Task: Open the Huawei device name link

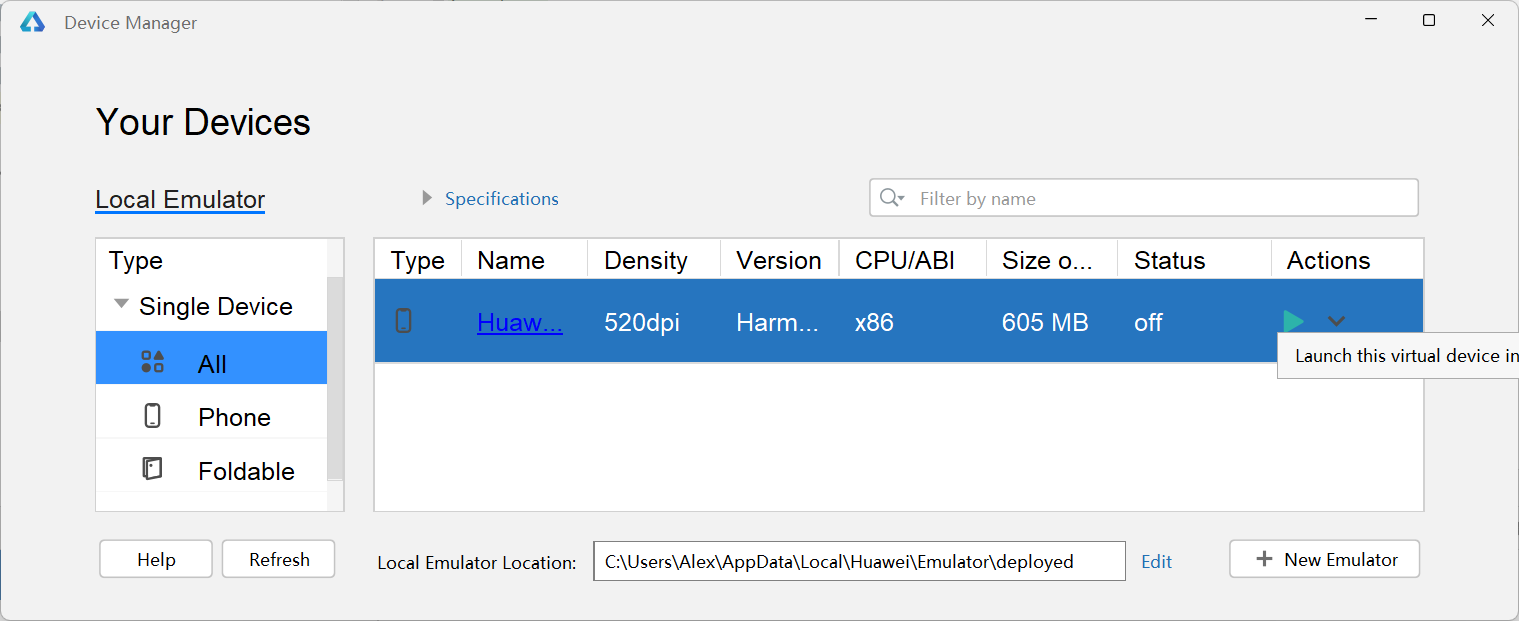Action: (520, 322)
